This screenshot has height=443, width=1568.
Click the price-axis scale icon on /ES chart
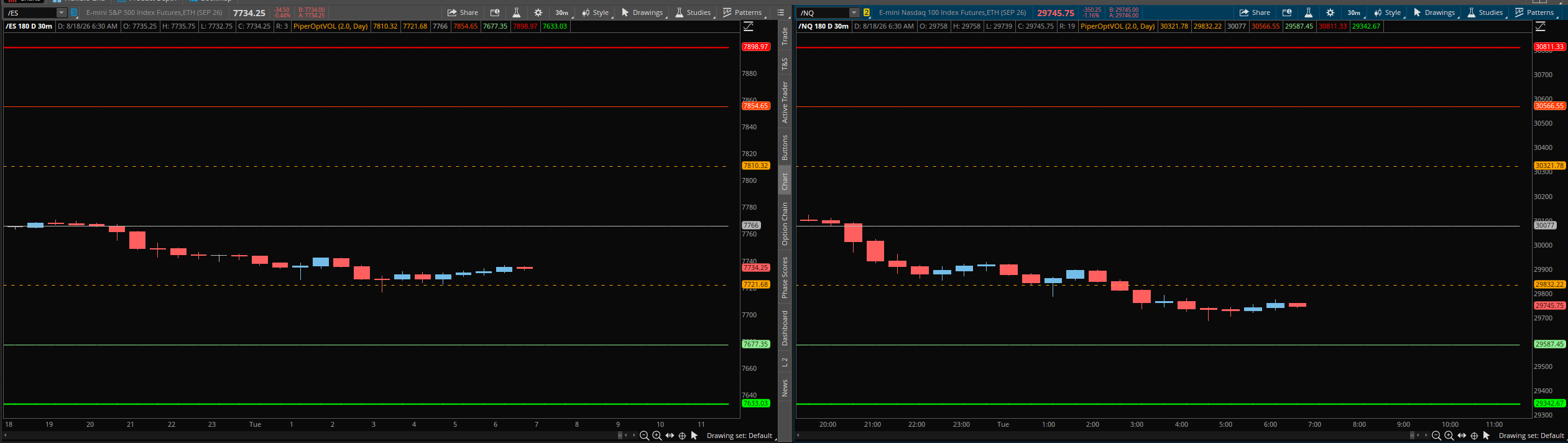point(749,26)
